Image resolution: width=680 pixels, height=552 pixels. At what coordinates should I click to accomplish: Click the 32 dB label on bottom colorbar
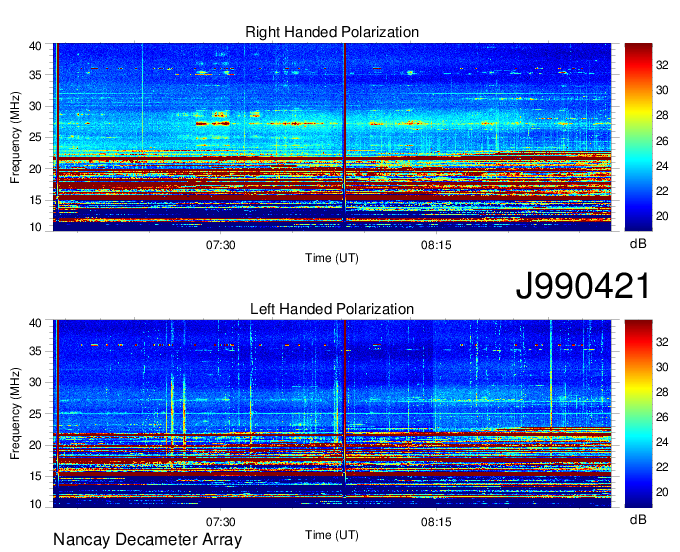coord(662,342)
